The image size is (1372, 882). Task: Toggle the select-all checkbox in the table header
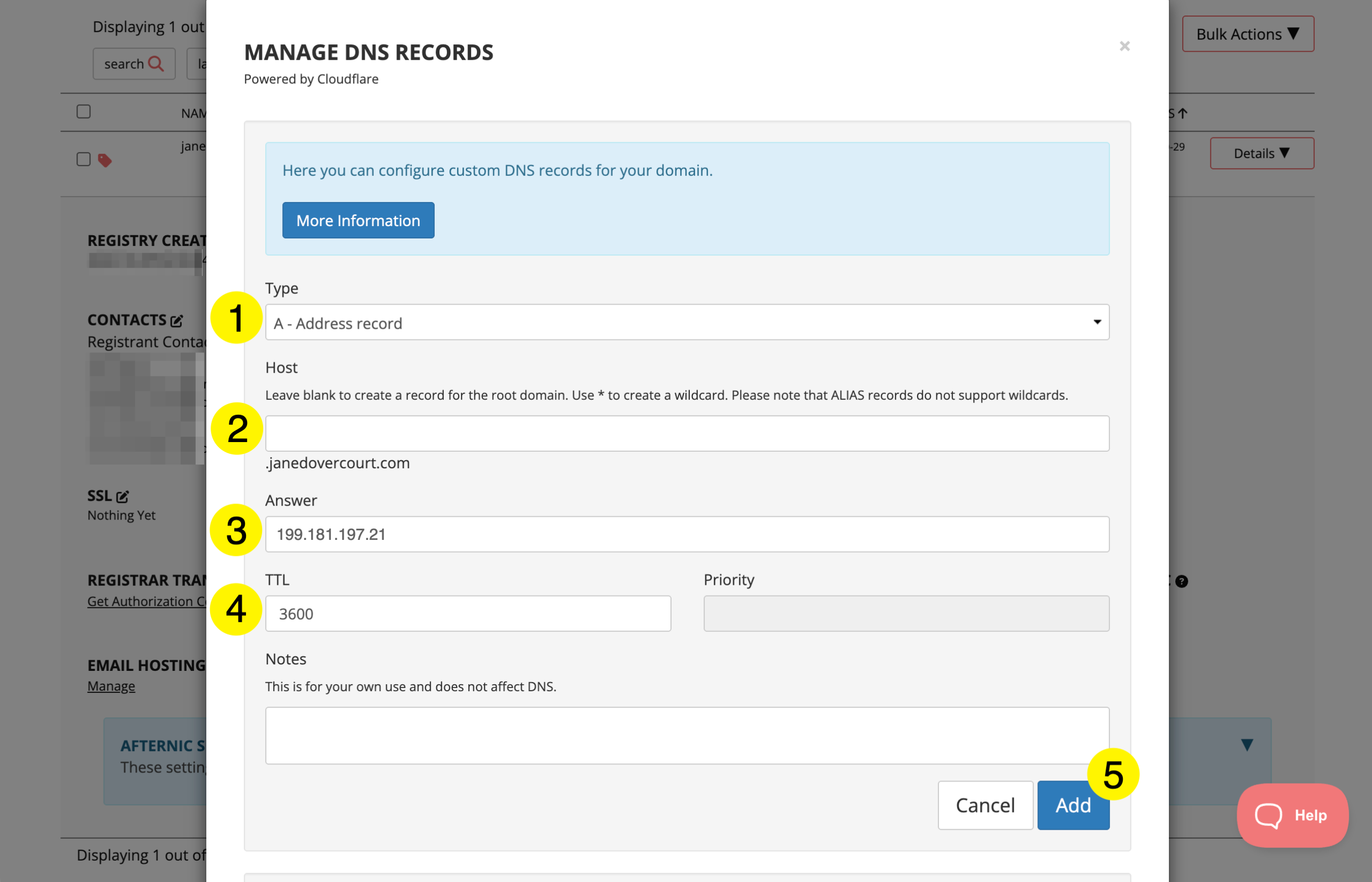coord(83,112)
